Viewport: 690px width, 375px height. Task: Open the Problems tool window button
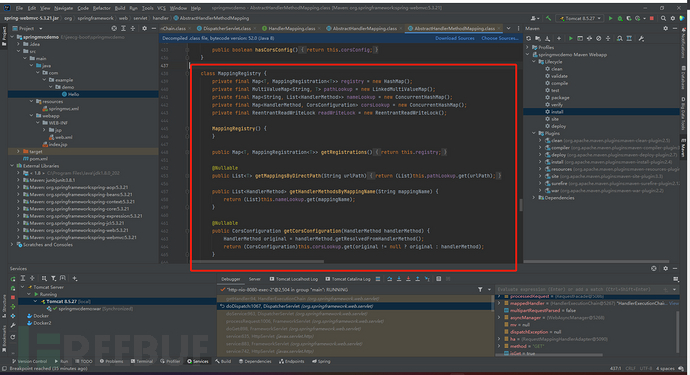pos(111,361)
